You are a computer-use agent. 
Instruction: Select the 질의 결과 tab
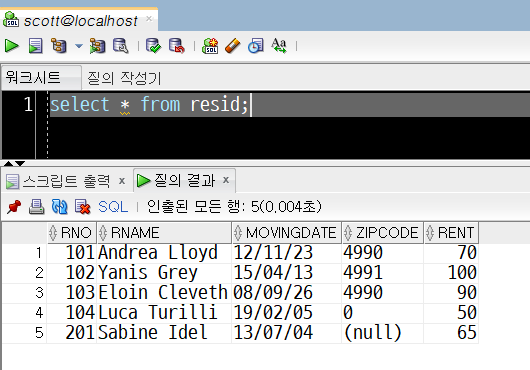pos(185,180)
